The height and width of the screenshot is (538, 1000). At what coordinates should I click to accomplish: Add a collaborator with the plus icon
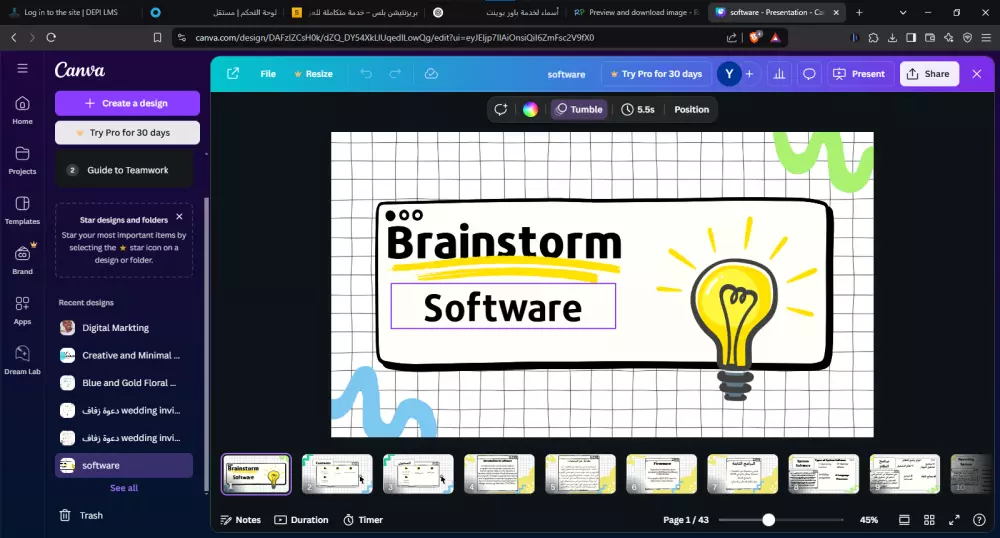click(x=749, y=74)
